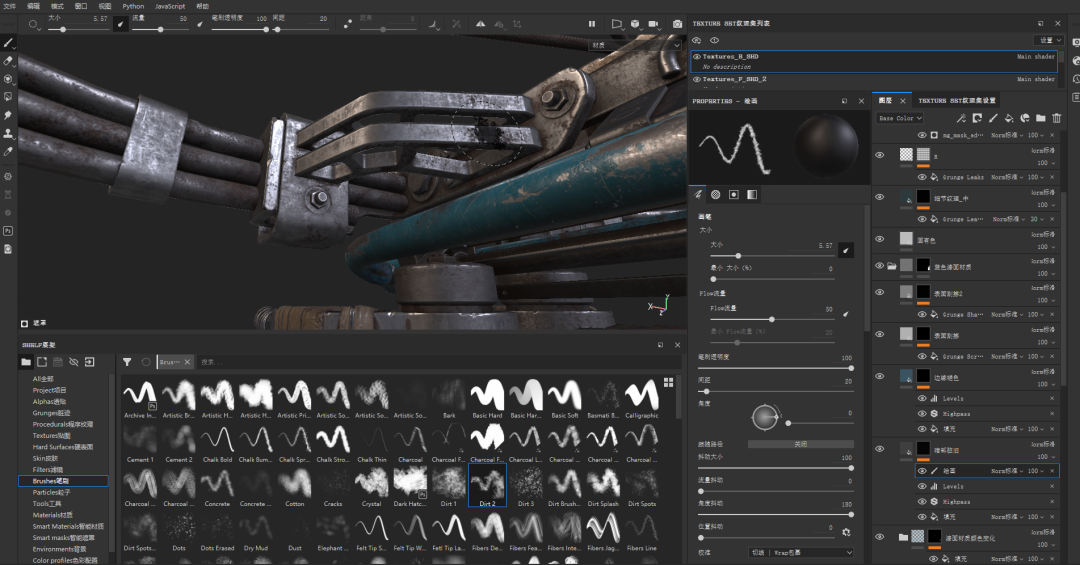1080x565 pixels.
Task: Pause engine computations with pause icon
Action: (592, 24)
